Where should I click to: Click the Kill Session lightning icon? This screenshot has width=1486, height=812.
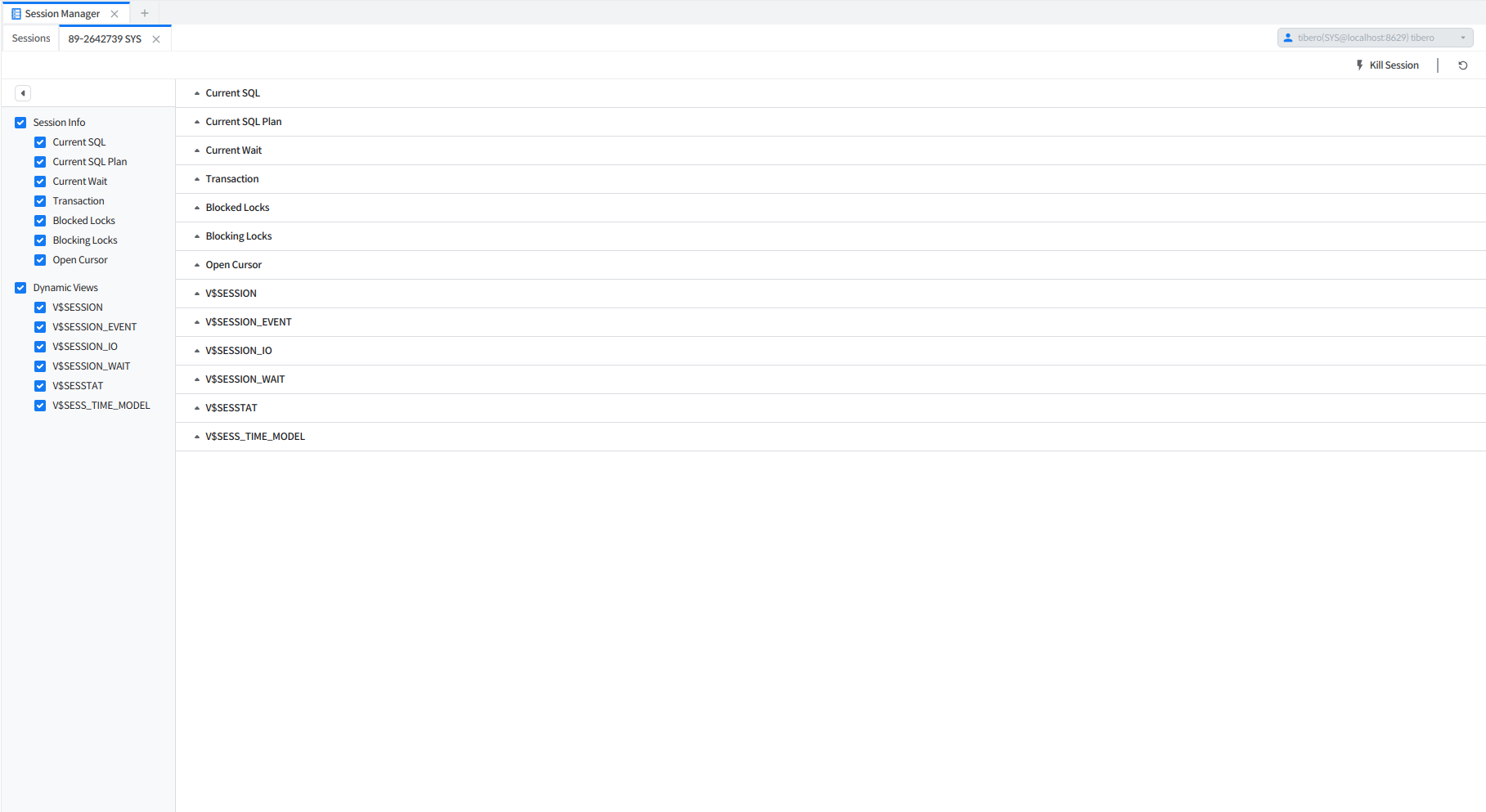[x=1359, y=65]
